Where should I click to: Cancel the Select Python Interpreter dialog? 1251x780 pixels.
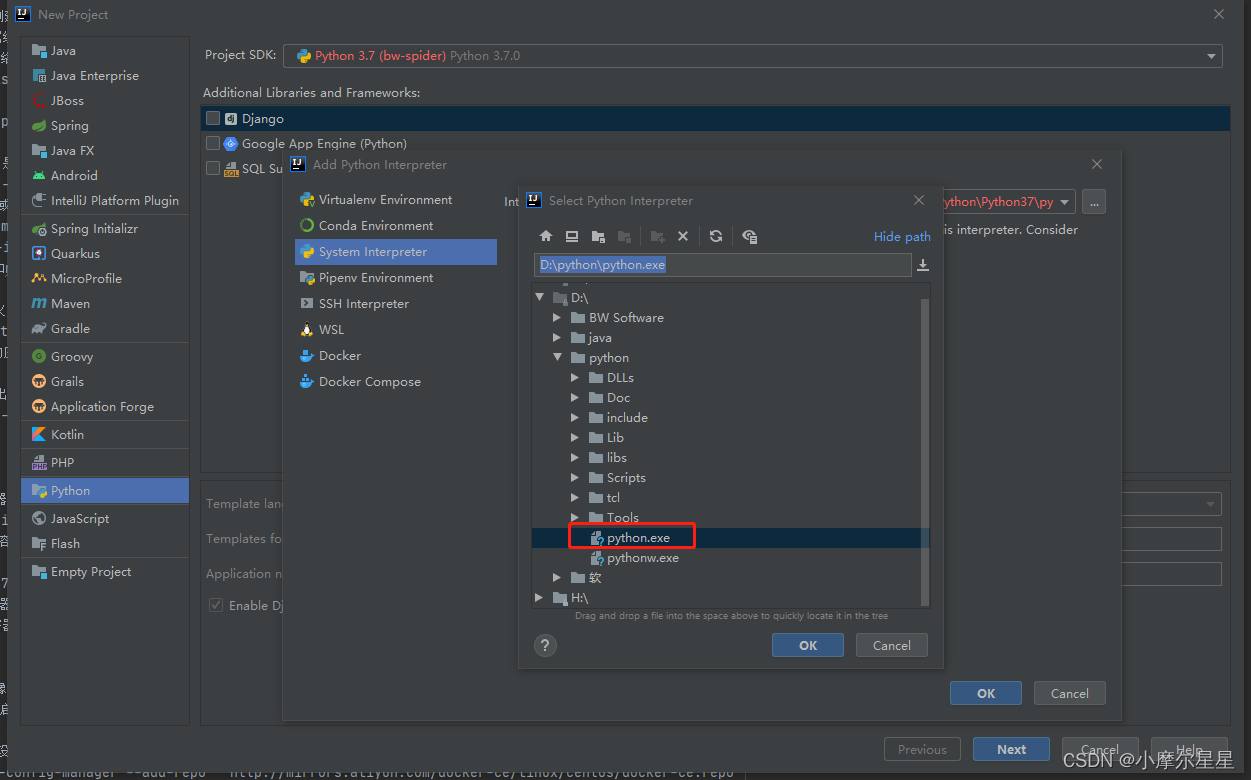click(892, 646)
